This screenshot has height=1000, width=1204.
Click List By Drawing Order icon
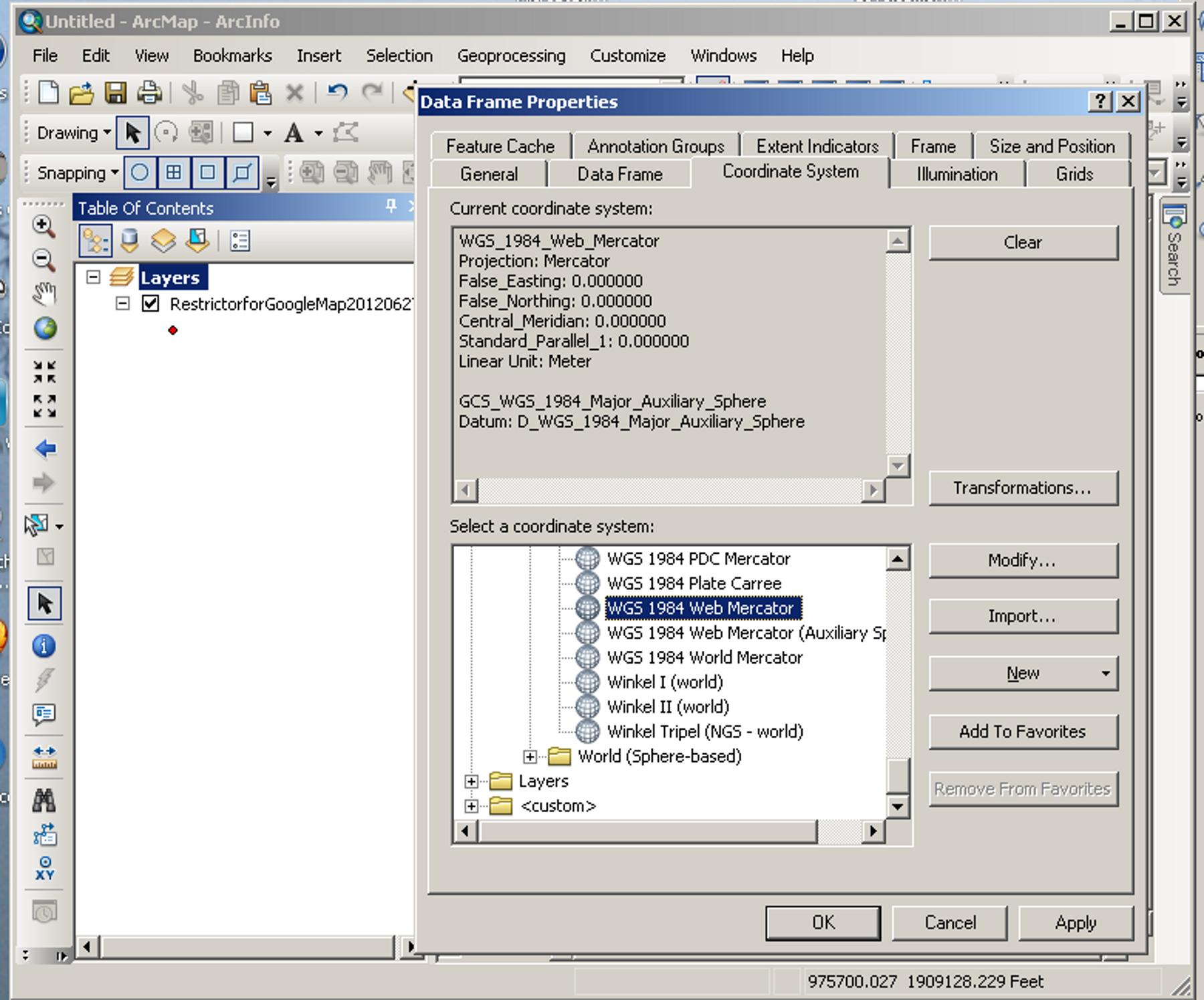(96, 241)
